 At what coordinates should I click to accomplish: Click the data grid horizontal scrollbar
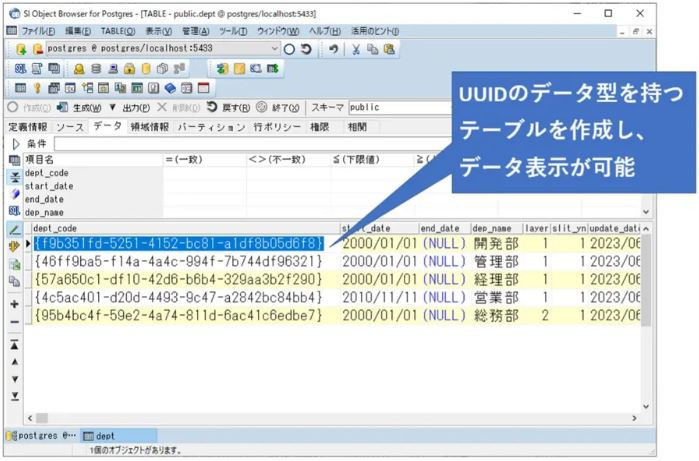coord(331,418)
